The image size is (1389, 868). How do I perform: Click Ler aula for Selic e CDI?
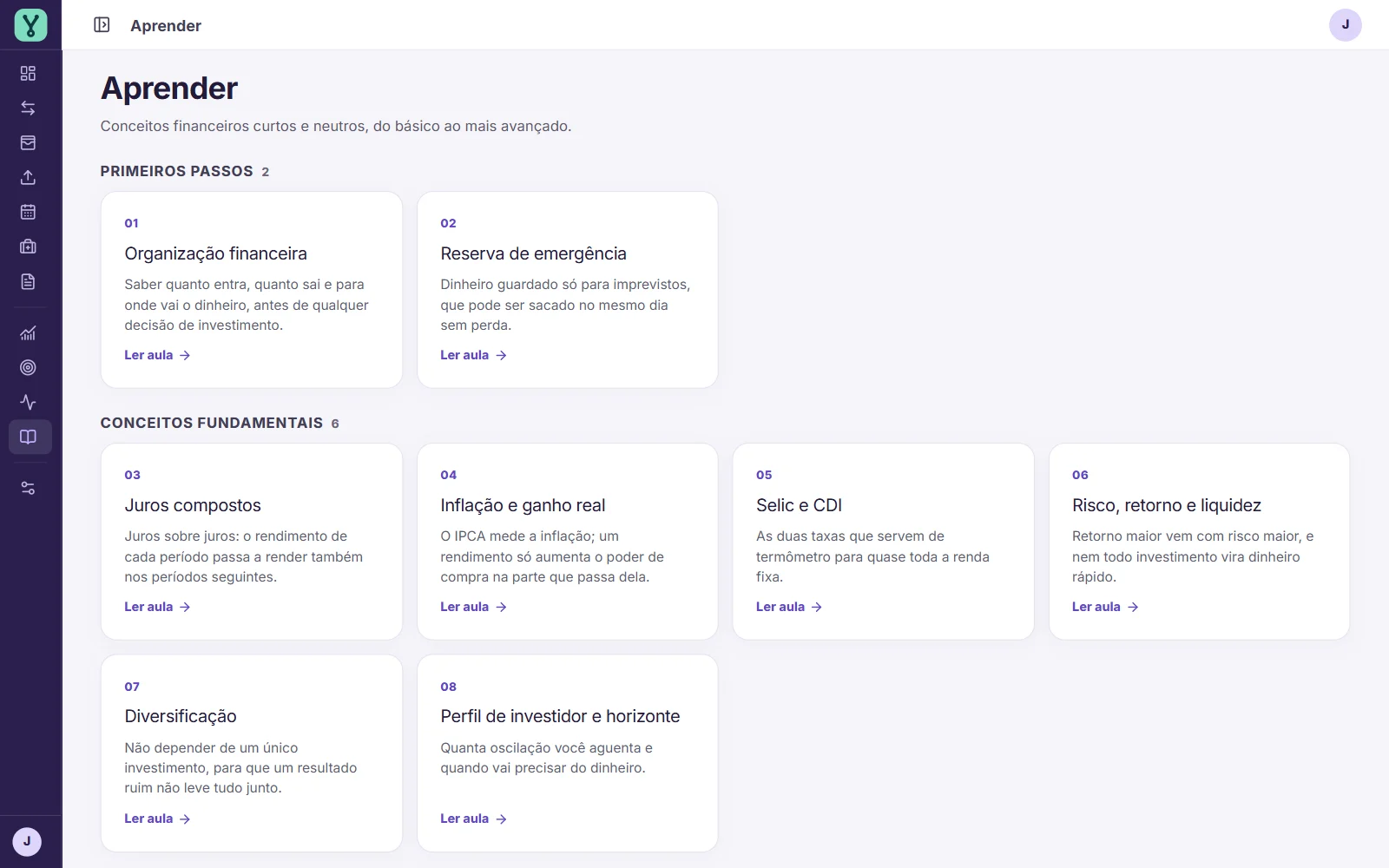[x=789, y=607]
